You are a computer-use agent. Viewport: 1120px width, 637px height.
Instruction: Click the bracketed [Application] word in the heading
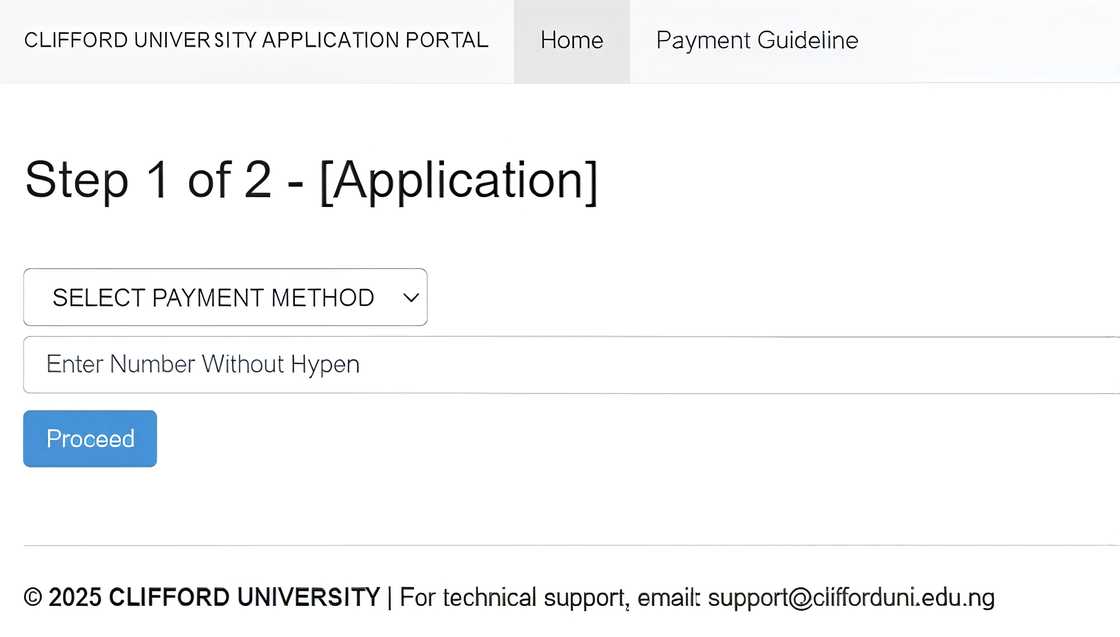coord(459,180)
